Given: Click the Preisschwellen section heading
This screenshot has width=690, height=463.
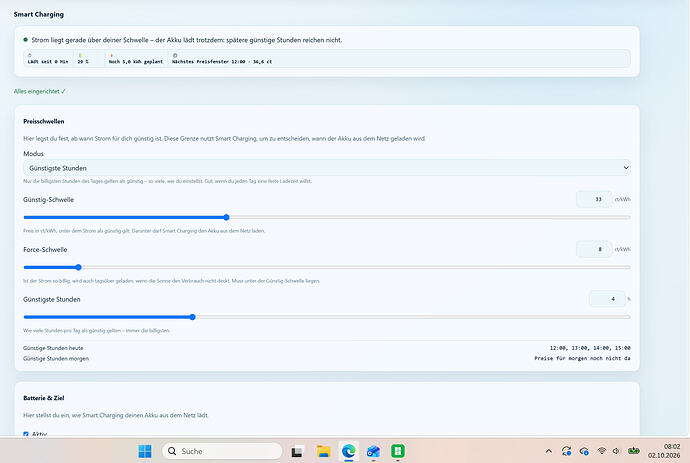Looking at the screenshot, I should [x=44, y=121].
